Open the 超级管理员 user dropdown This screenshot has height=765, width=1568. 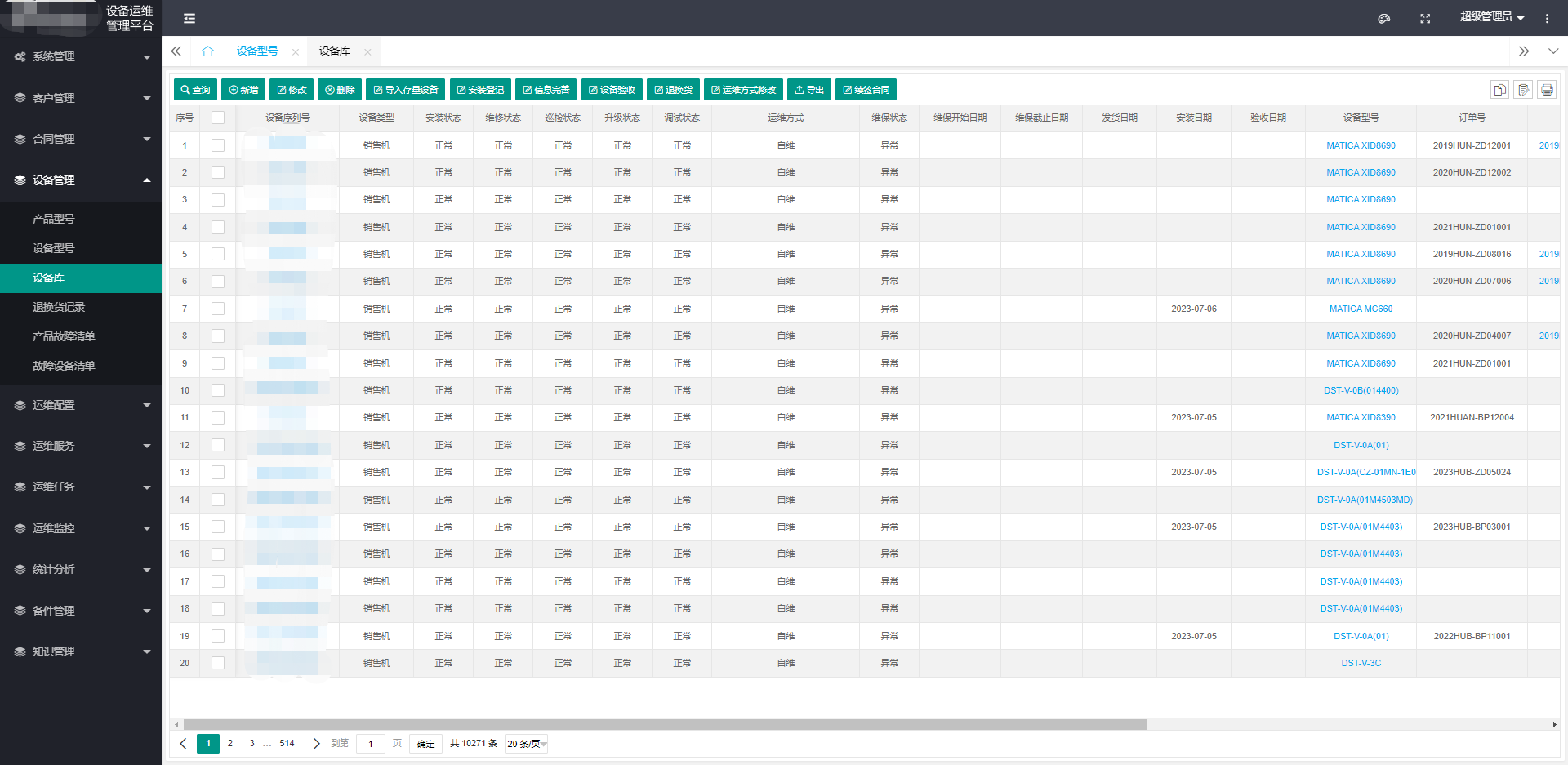point(1492,17)
